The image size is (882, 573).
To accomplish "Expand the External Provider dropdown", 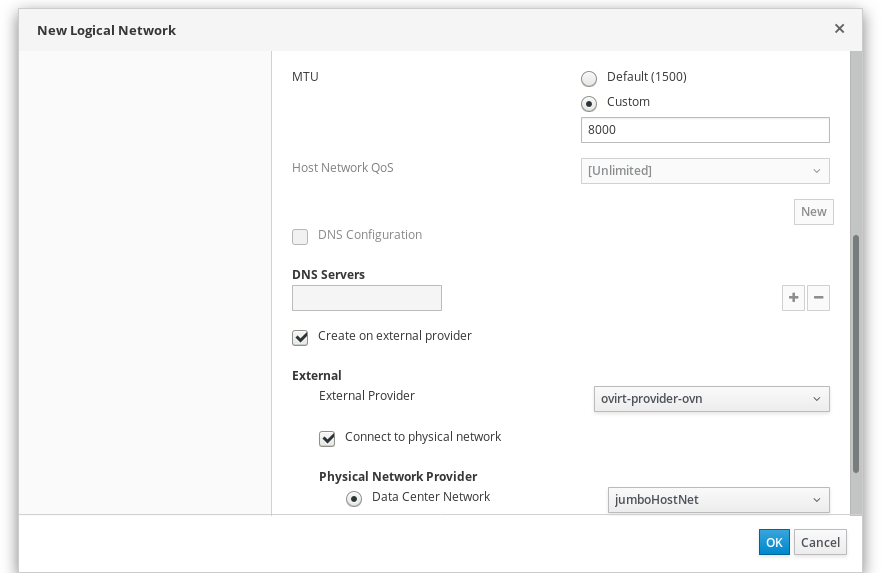I will 711,399.
